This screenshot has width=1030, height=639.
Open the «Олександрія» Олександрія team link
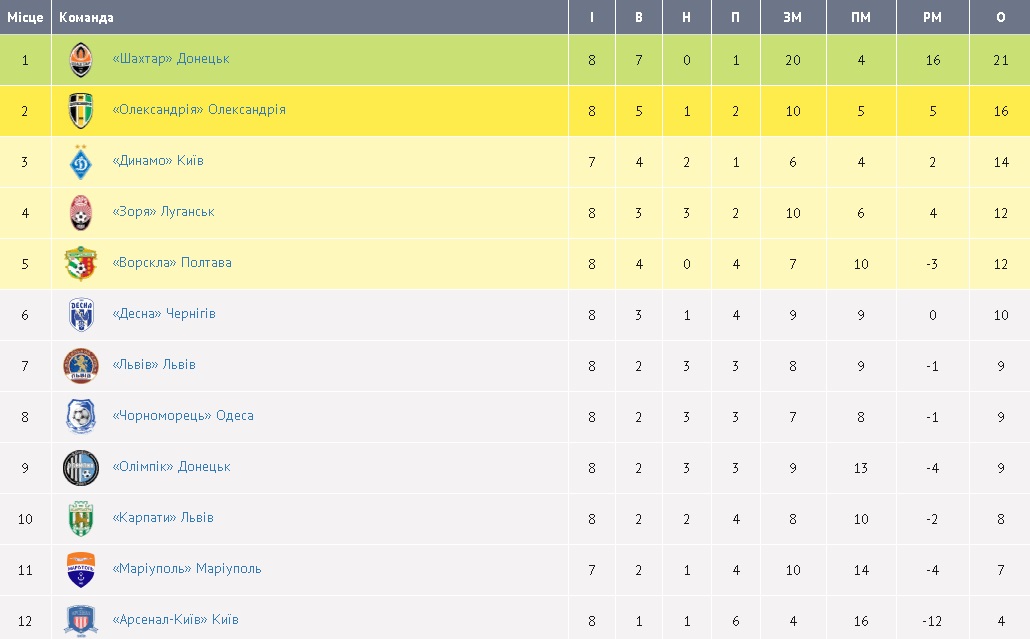click(199, 110)
